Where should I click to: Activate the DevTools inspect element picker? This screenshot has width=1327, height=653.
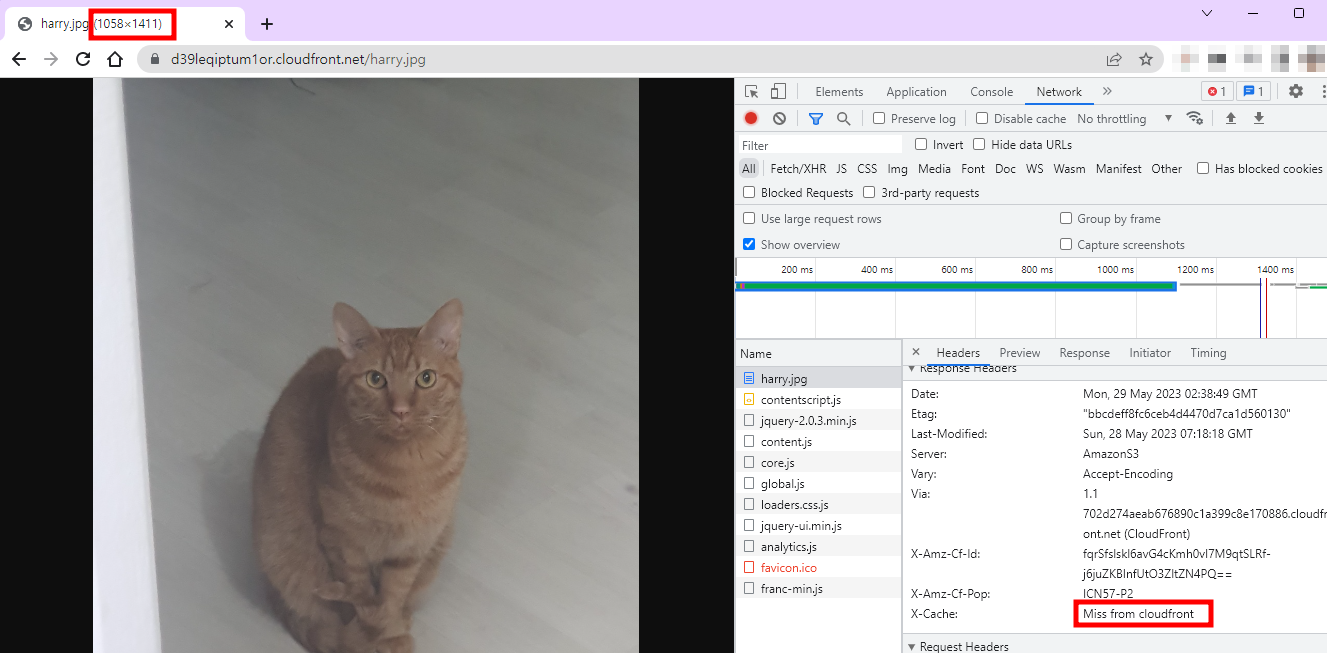[x=752, y=91]
